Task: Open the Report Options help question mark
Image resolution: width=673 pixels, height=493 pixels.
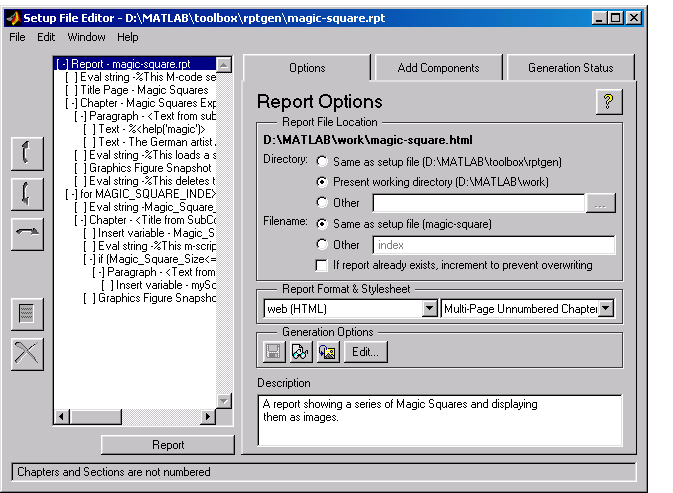Action: pos(609,102)
